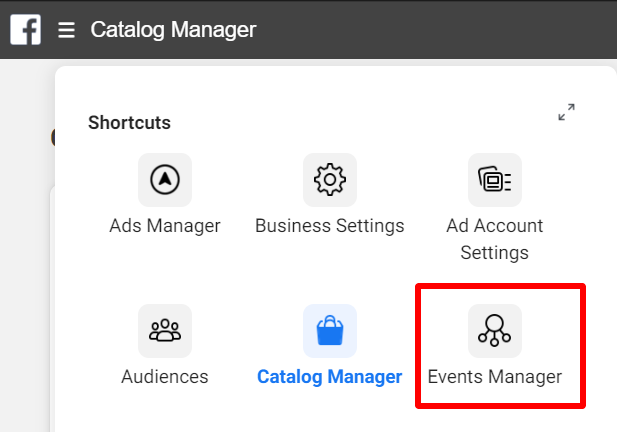Open the Events Manager node icon
The image size is (617, 432).
click(495, 331)
